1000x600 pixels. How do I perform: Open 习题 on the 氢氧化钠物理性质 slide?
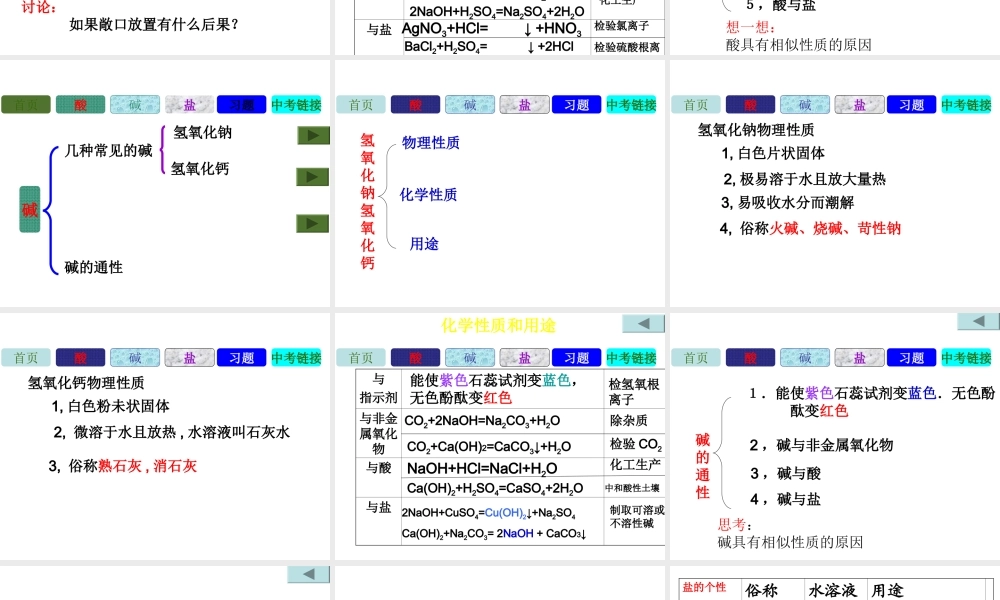(x=911, y=105)
